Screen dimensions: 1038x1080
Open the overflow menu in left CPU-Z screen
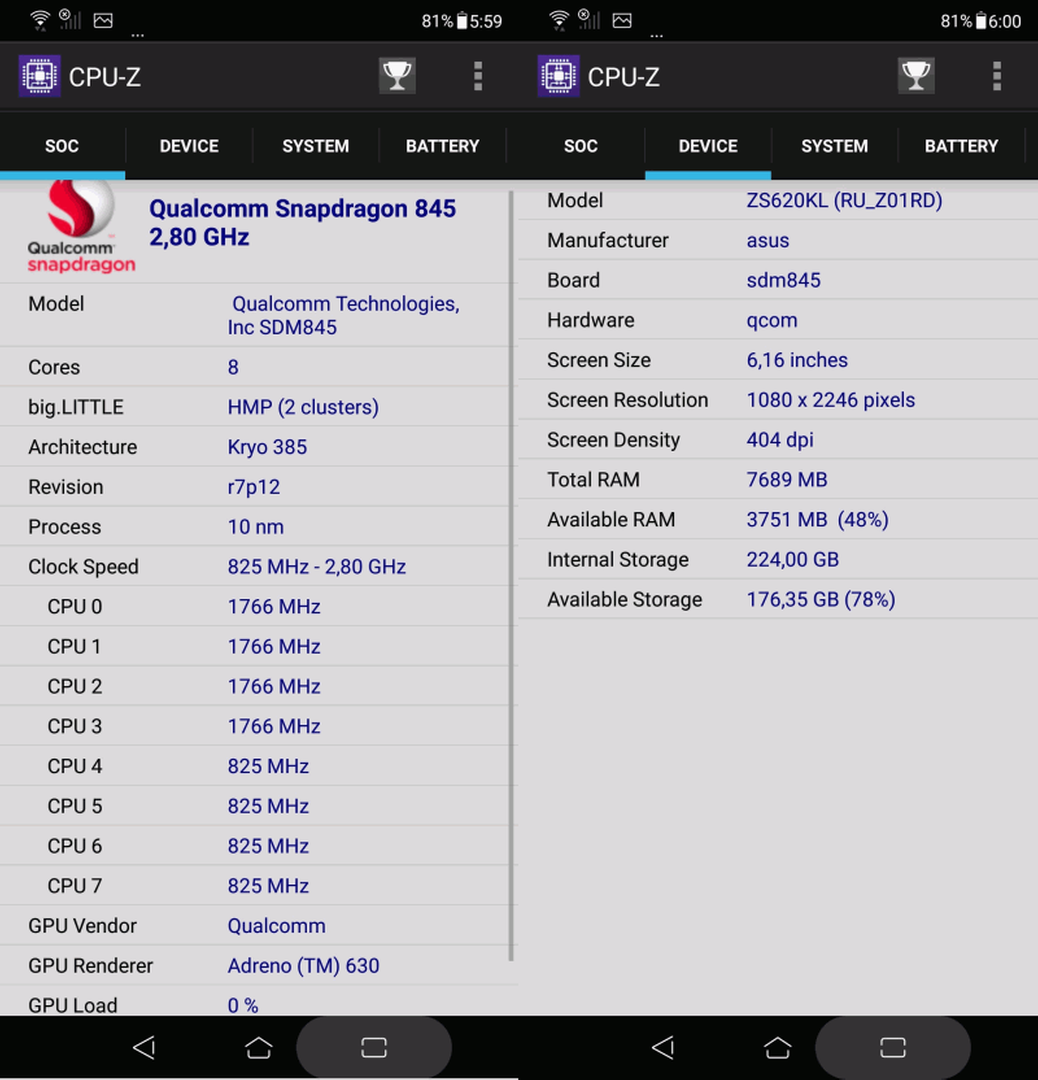[477, 76]
